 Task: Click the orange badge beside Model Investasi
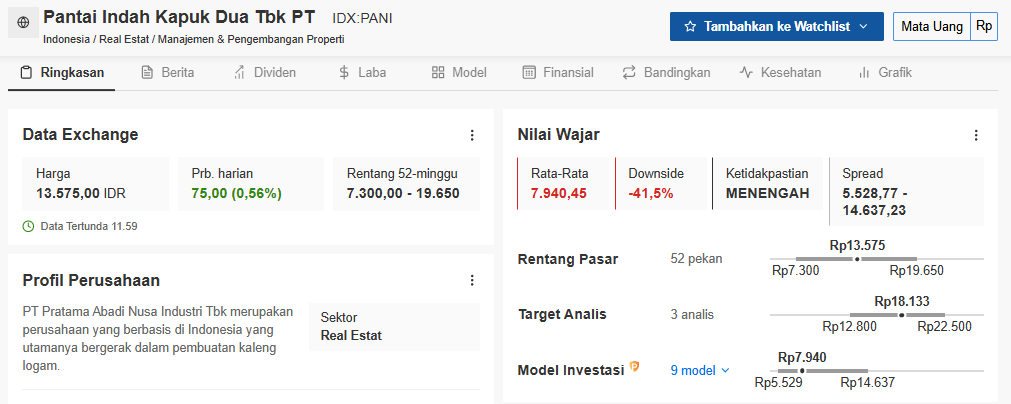634,367
